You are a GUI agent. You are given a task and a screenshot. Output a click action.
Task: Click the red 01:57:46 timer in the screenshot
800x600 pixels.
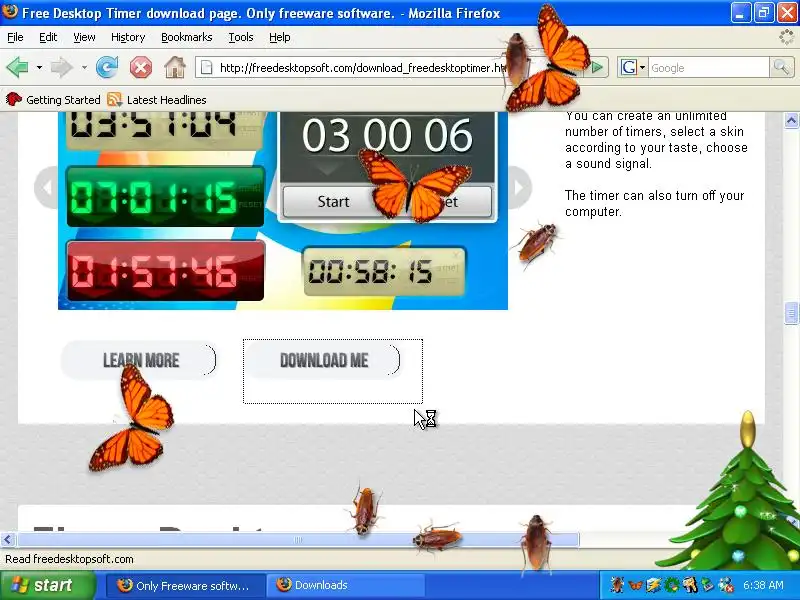[165, 270]
